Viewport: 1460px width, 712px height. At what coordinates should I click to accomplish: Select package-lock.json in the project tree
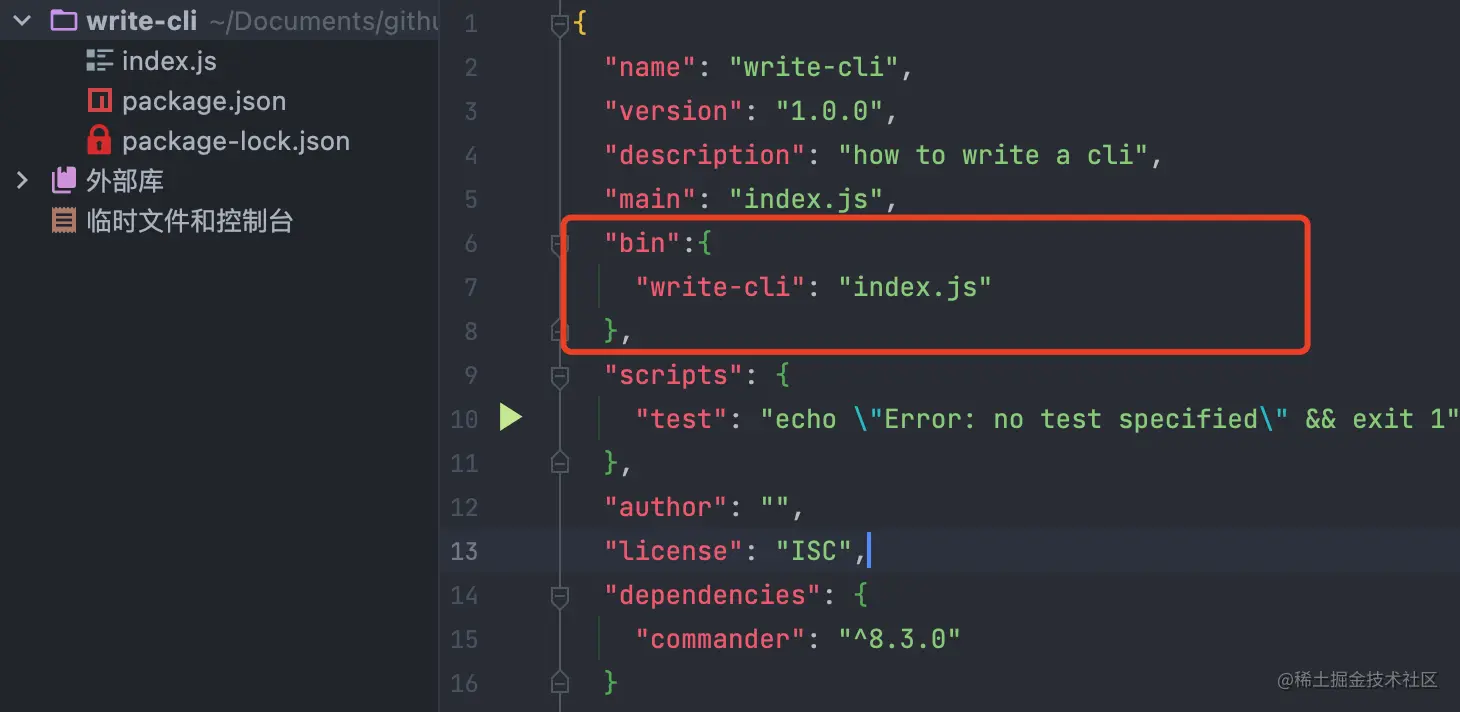(x=236, y=141)
